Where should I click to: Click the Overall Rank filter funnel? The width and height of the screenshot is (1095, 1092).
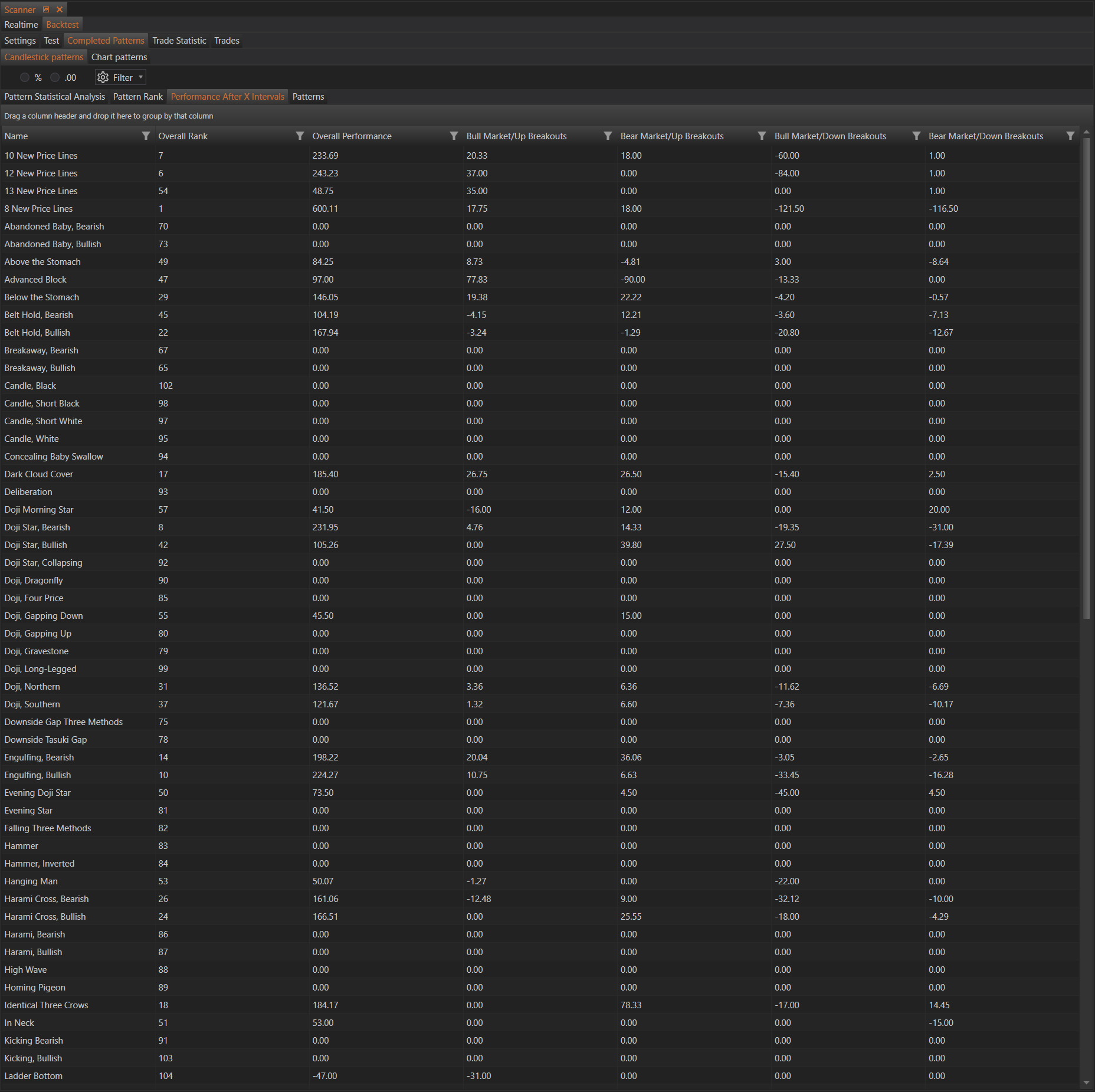pos(300,136)
